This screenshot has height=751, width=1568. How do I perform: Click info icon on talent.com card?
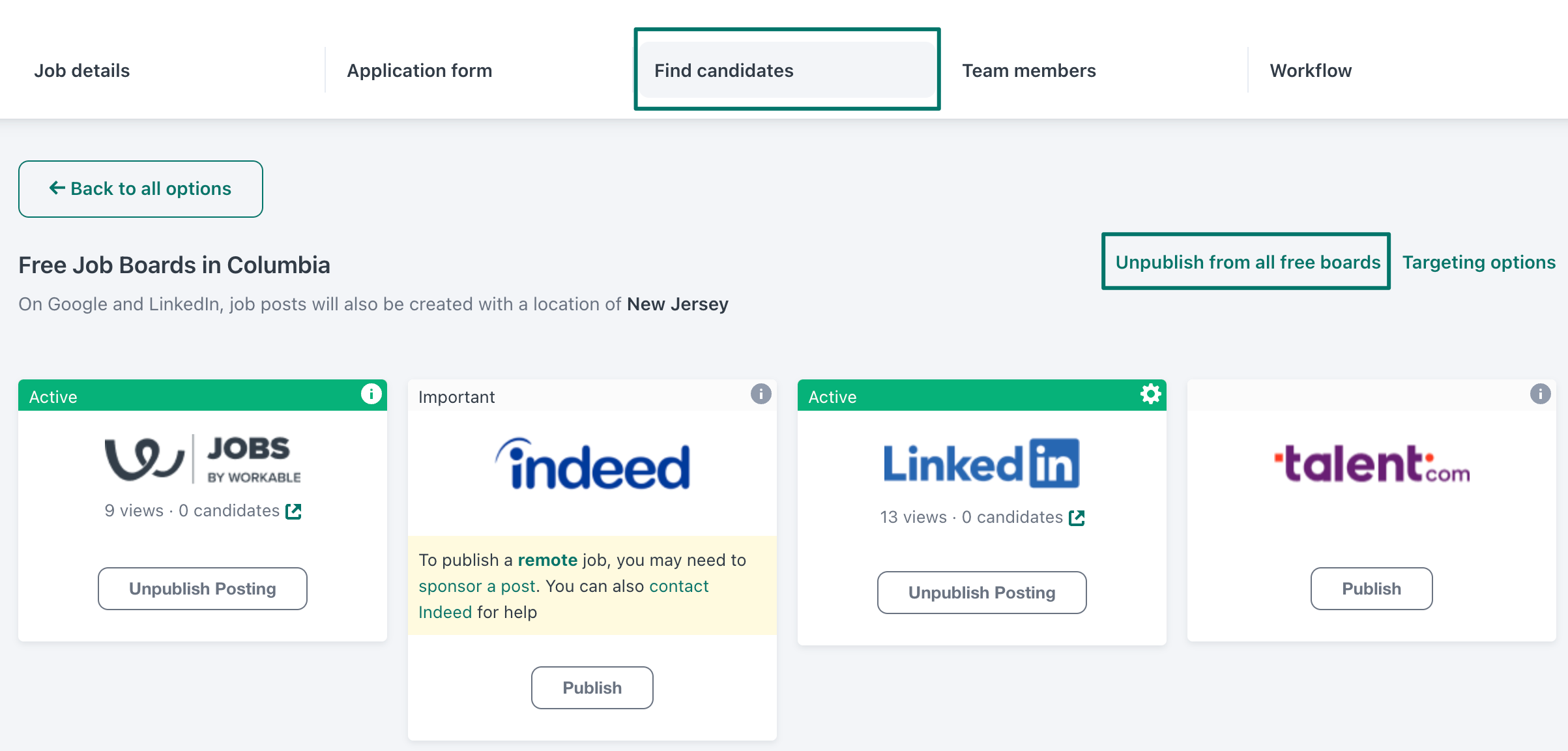[1540, 394]
